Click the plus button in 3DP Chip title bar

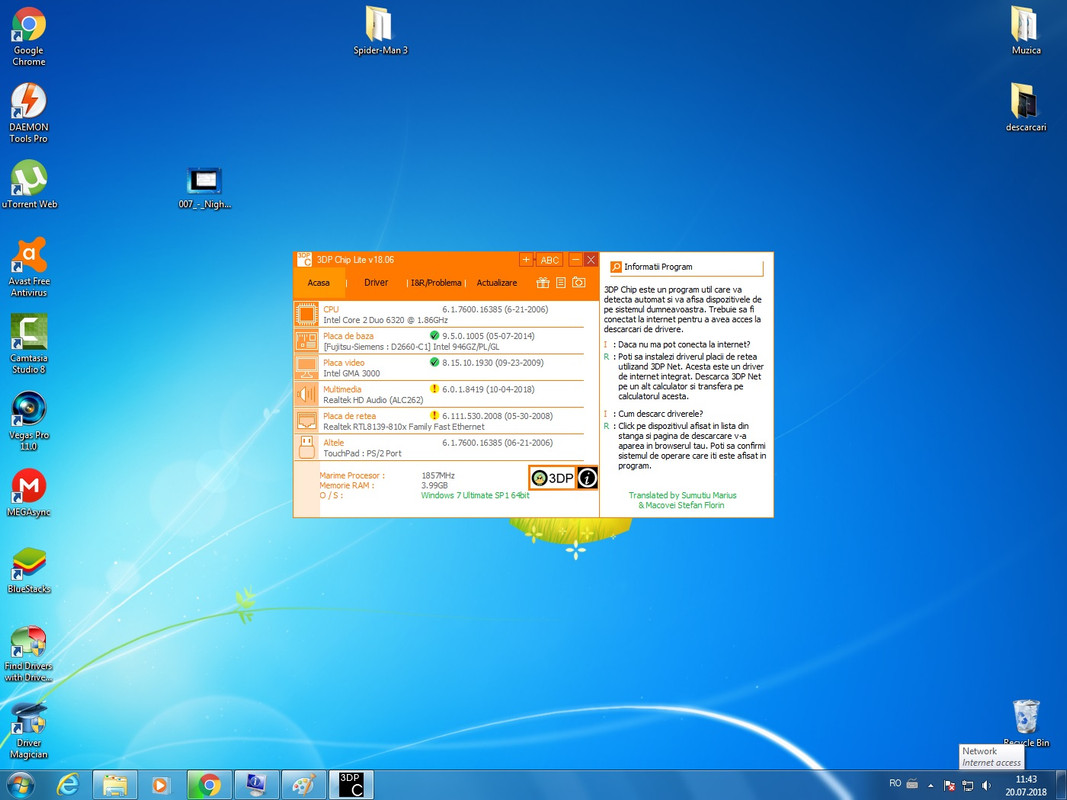pos(526,259)
